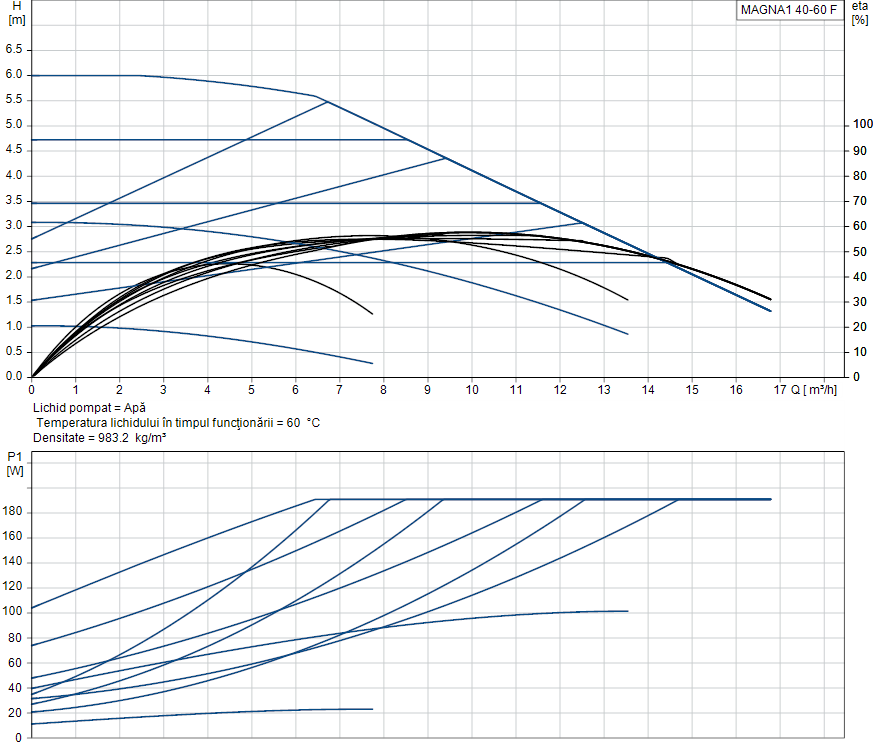Select the liquid temperature 60 °C text line
876x755 pixels.
pos(178,423)
